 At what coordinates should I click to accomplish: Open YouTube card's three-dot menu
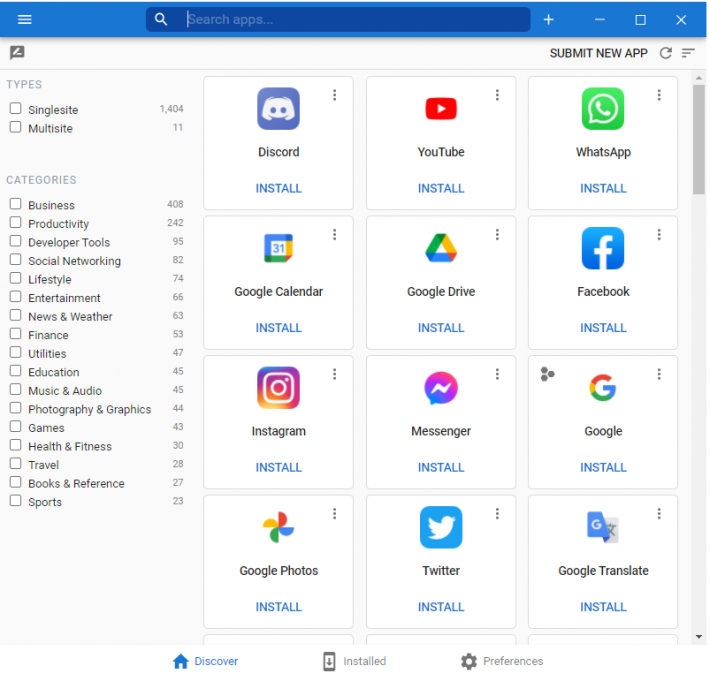[497, 95]
